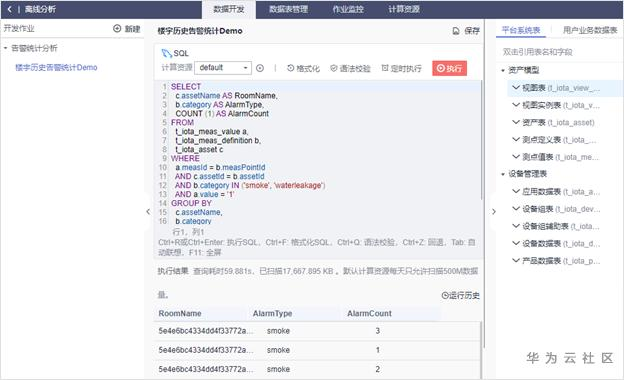This screenshot has width=624, height=380.
Task: Click the 行1, 列1 cursor position status
Action: (188, 232)
